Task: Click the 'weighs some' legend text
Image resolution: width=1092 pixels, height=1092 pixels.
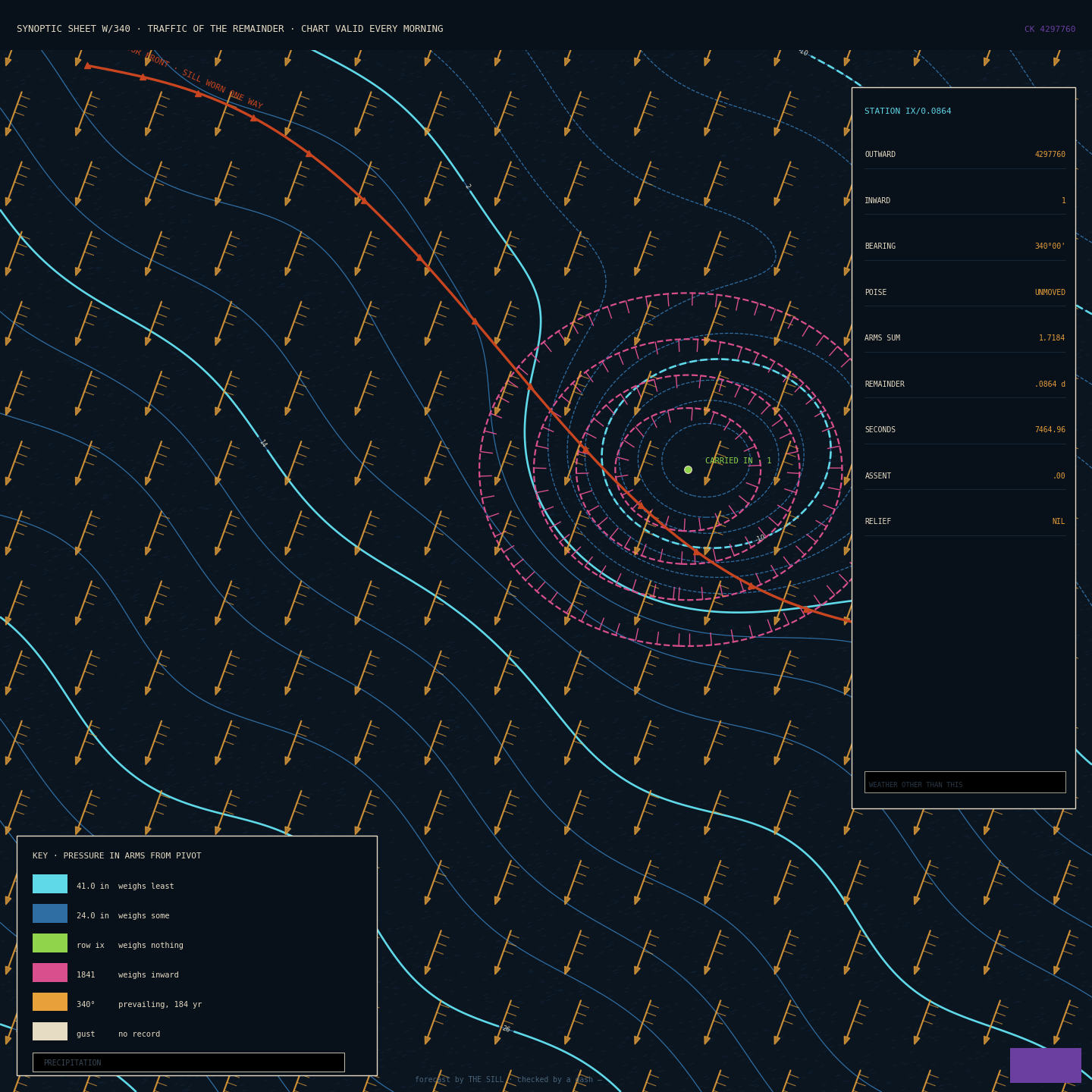Action: (x=144, y=916)
